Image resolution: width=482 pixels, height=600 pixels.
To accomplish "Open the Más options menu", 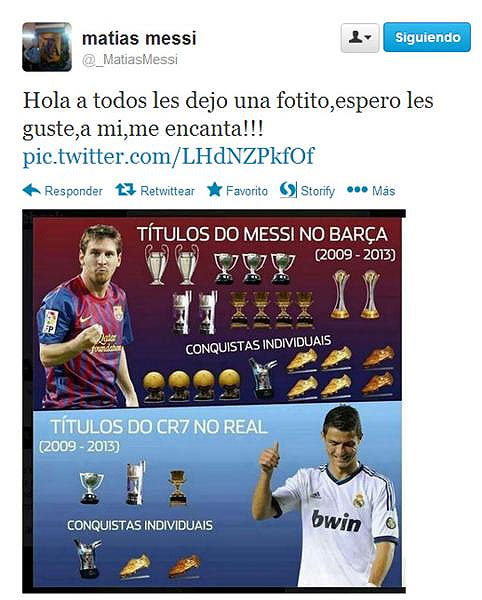I will 383,191.
